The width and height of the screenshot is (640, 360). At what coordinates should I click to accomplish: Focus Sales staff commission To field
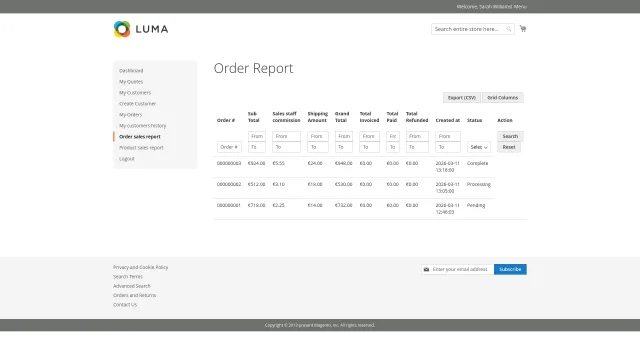click(x=287, y=147)
